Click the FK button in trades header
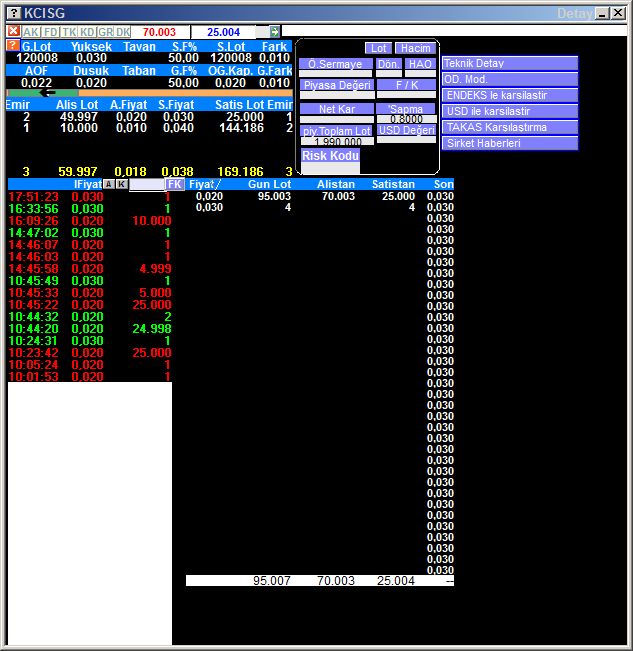 point(175,184)
